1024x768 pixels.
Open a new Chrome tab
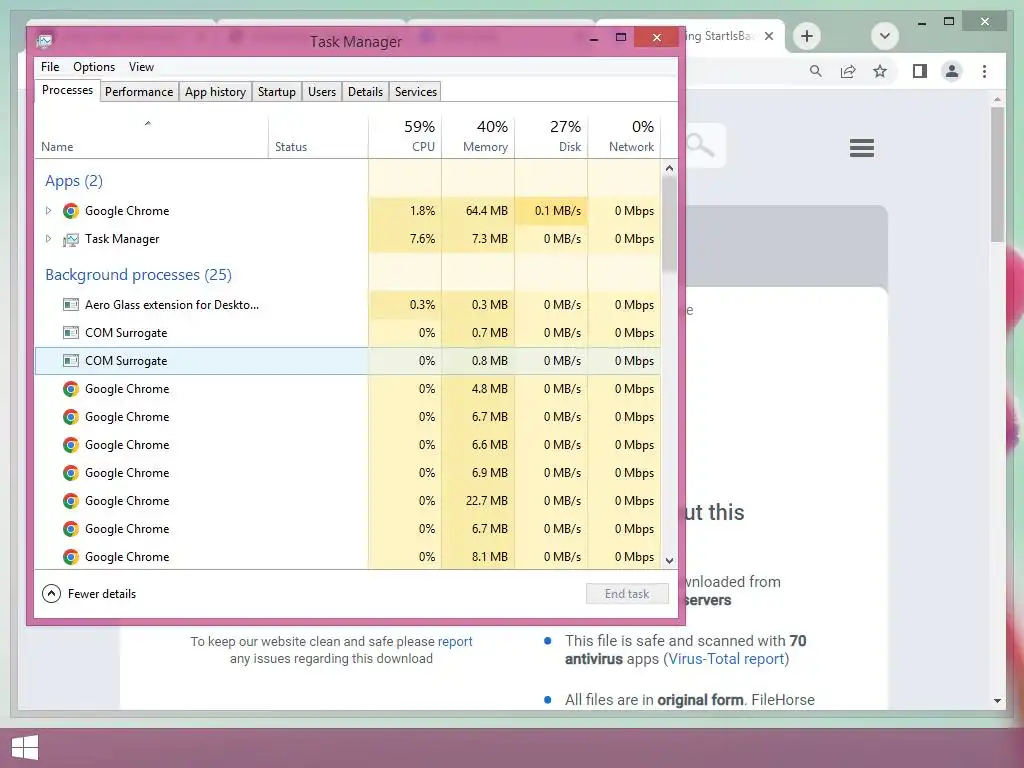click(x=807, y=36)
